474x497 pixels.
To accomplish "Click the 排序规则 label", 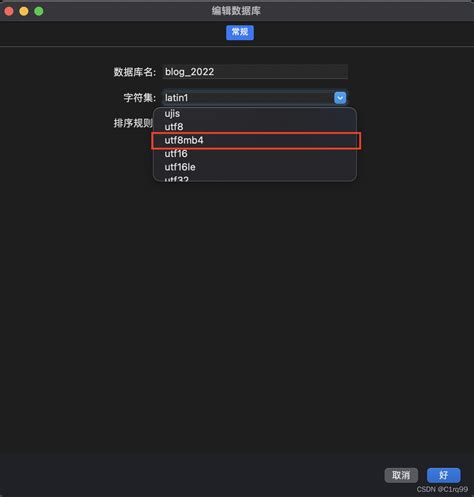I will [x=133, y=123].
